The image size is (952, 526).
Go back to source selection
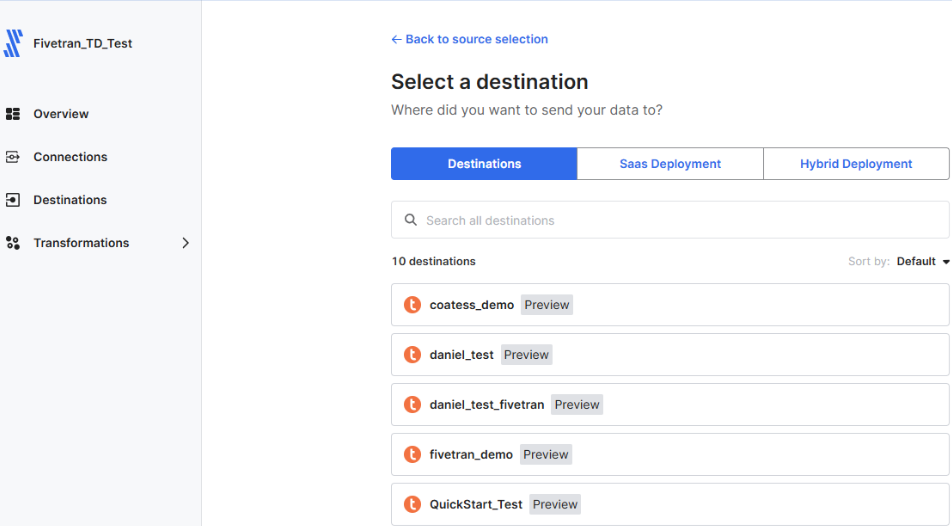(470, 39)
